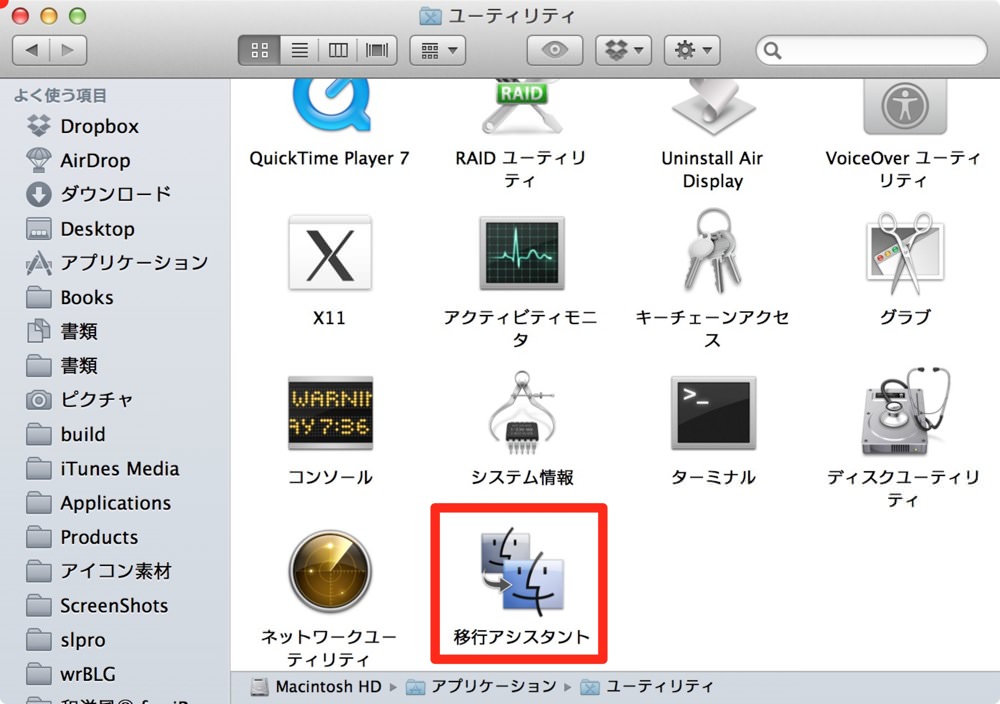Screen dimensions: 1000x704
Task: Open the gear action menu
Action: pyautogui.click(x=693, y=50)
